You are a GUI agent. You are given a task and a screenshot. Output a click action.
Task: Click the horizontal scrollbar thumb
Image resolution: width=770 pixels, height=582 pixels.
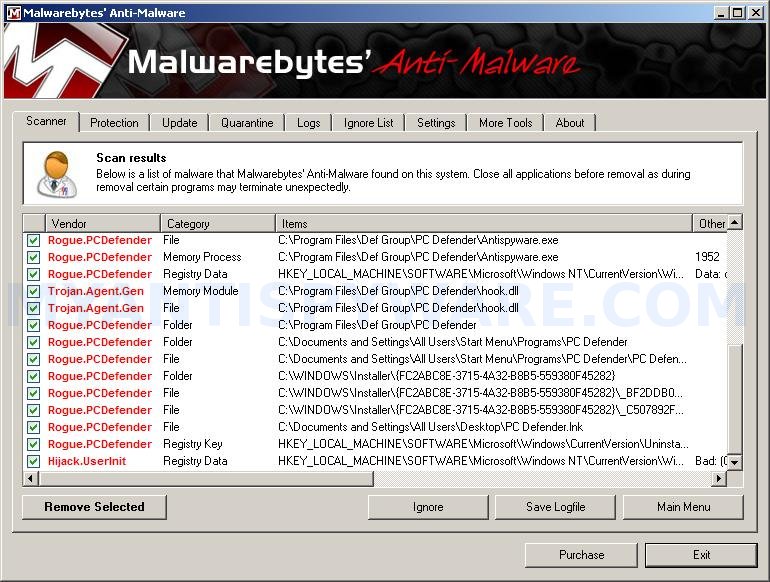pos(206,478)
